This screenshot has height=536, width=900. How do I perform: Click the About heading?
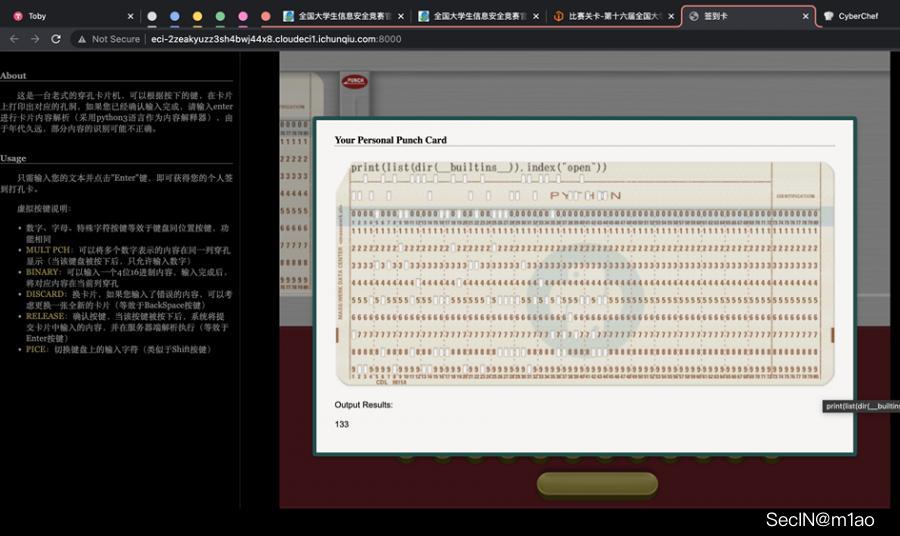(x=13, y=76)
